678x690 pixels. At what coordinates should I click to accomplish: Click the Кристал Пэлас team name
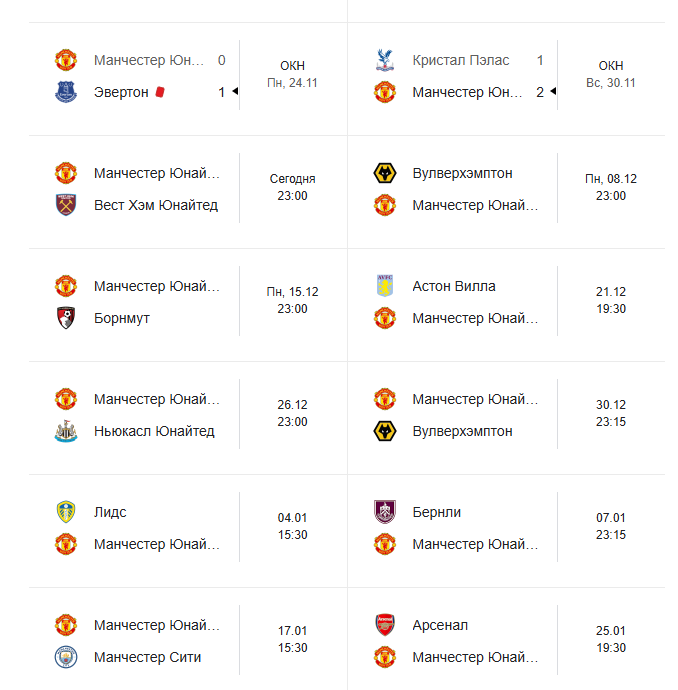coord(460,60)
